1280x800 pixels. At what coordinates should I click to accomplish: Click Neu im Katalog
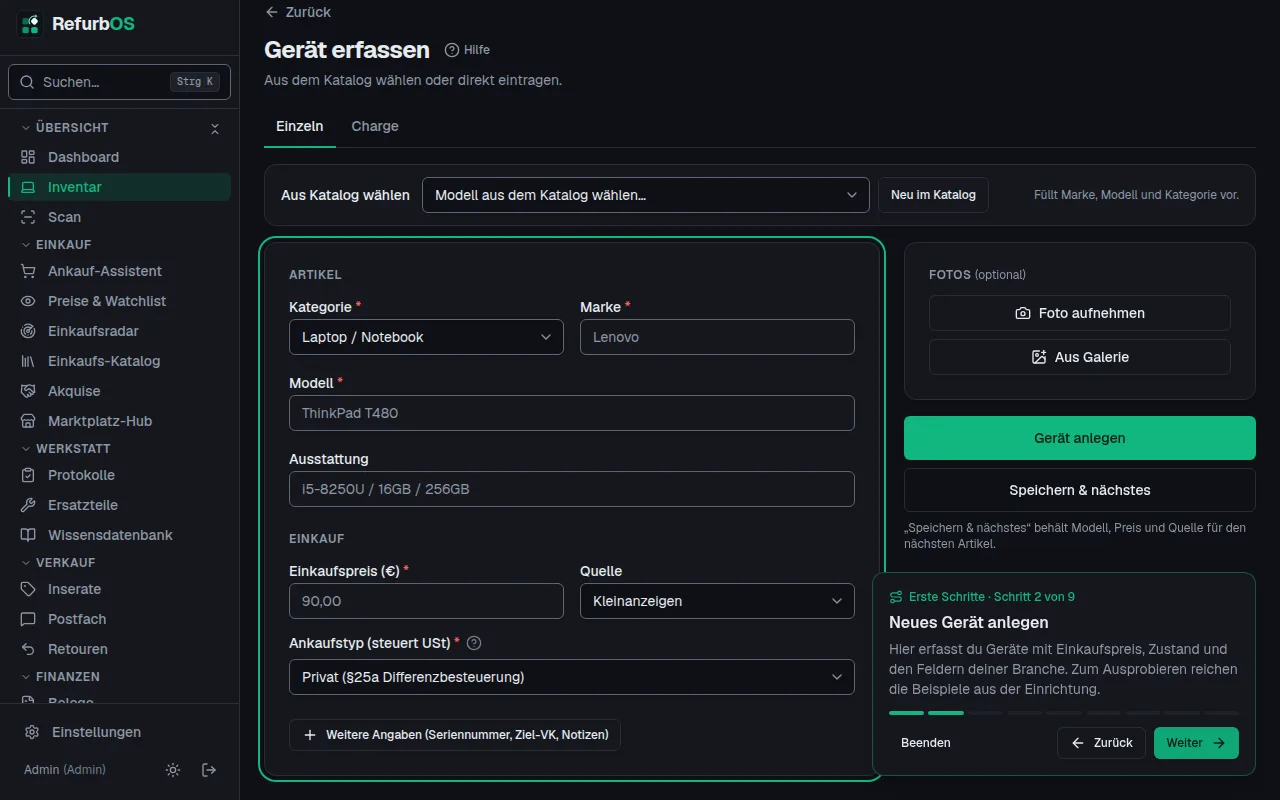tap(933, 195)
